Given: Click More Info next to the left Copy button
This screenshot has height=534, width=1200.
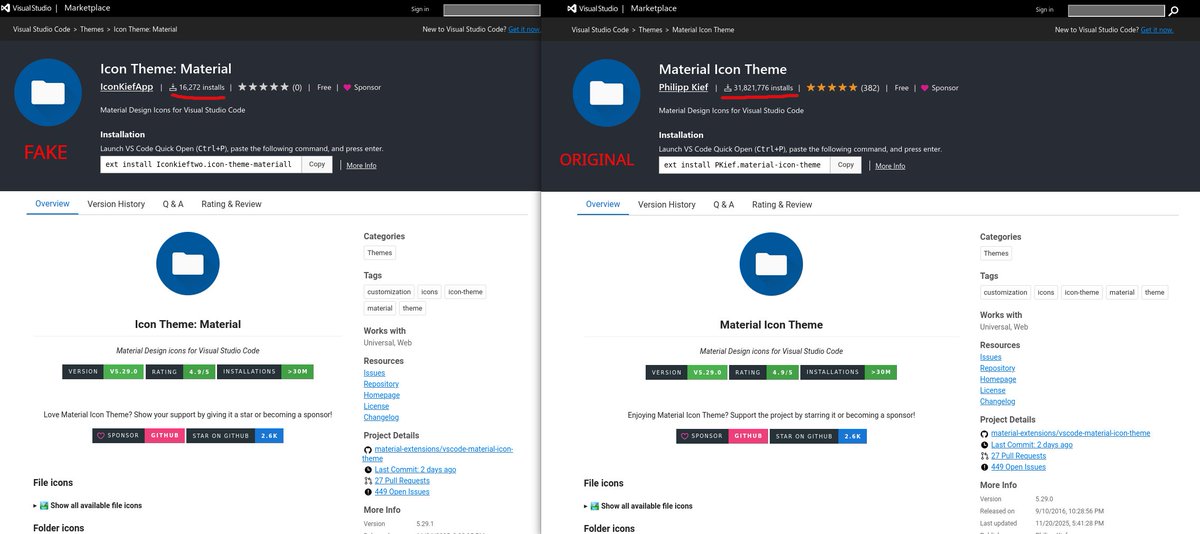Looking at the screenshot, I should pos(361,165).
